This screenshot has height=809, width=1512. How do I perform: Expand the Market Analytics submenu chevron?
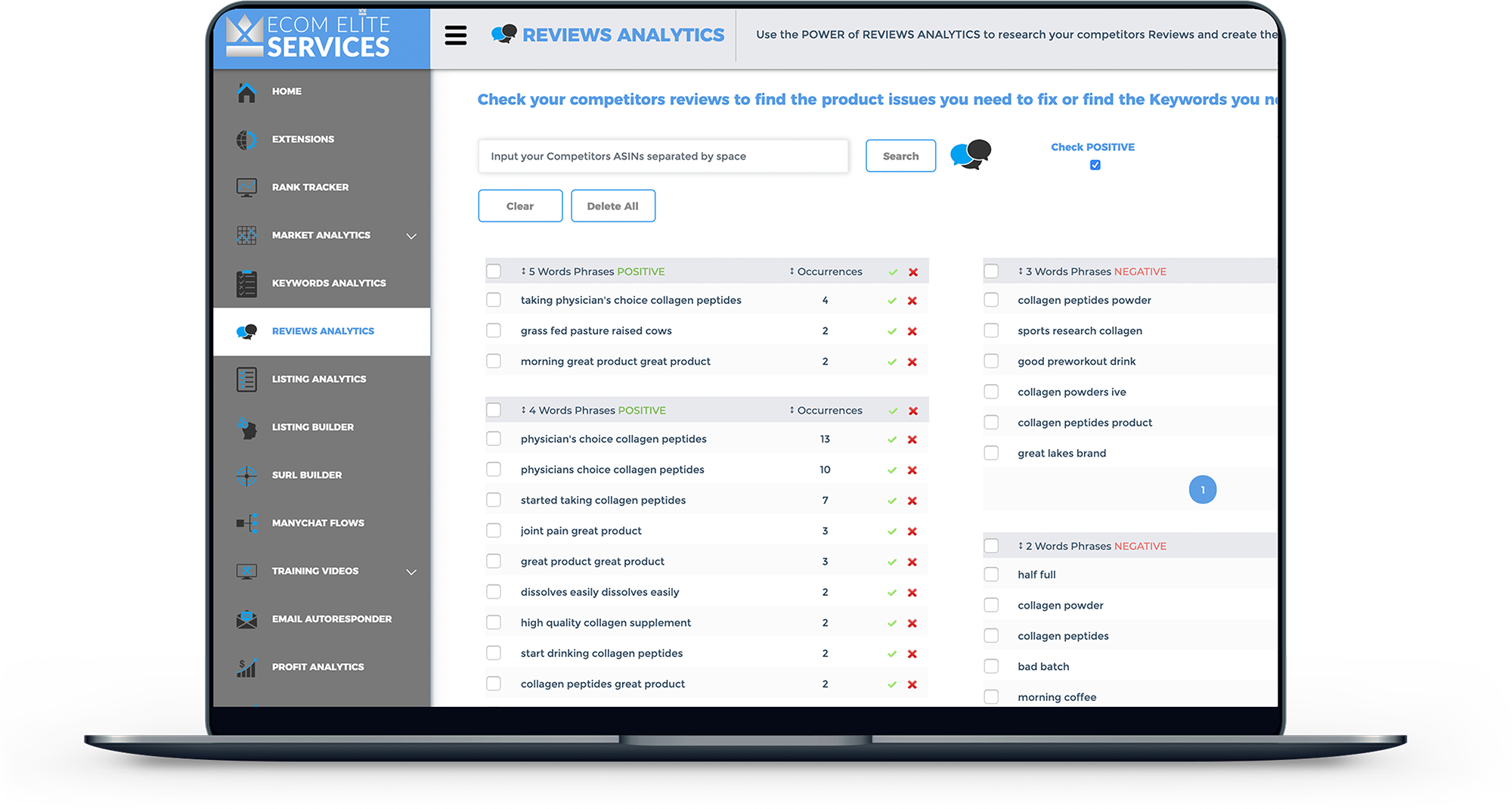[411, 236]
